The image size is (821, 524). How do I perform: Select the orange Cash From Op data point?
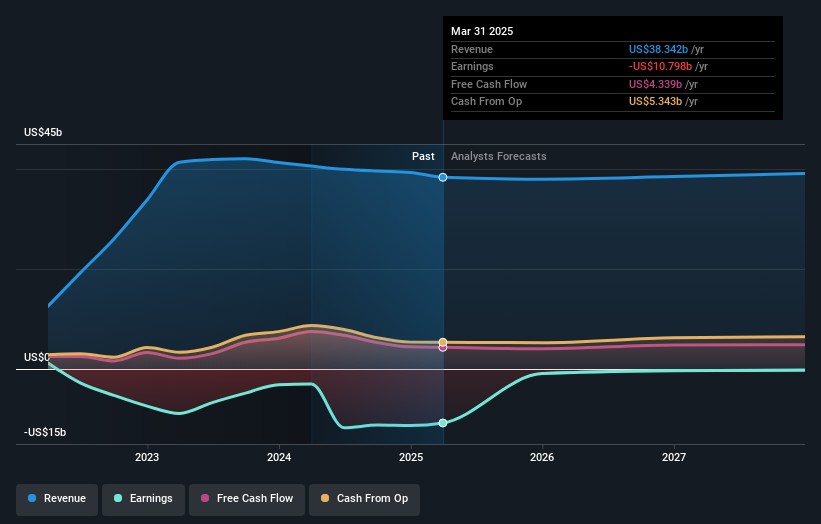pyautogui.click(x=443, y=342)
